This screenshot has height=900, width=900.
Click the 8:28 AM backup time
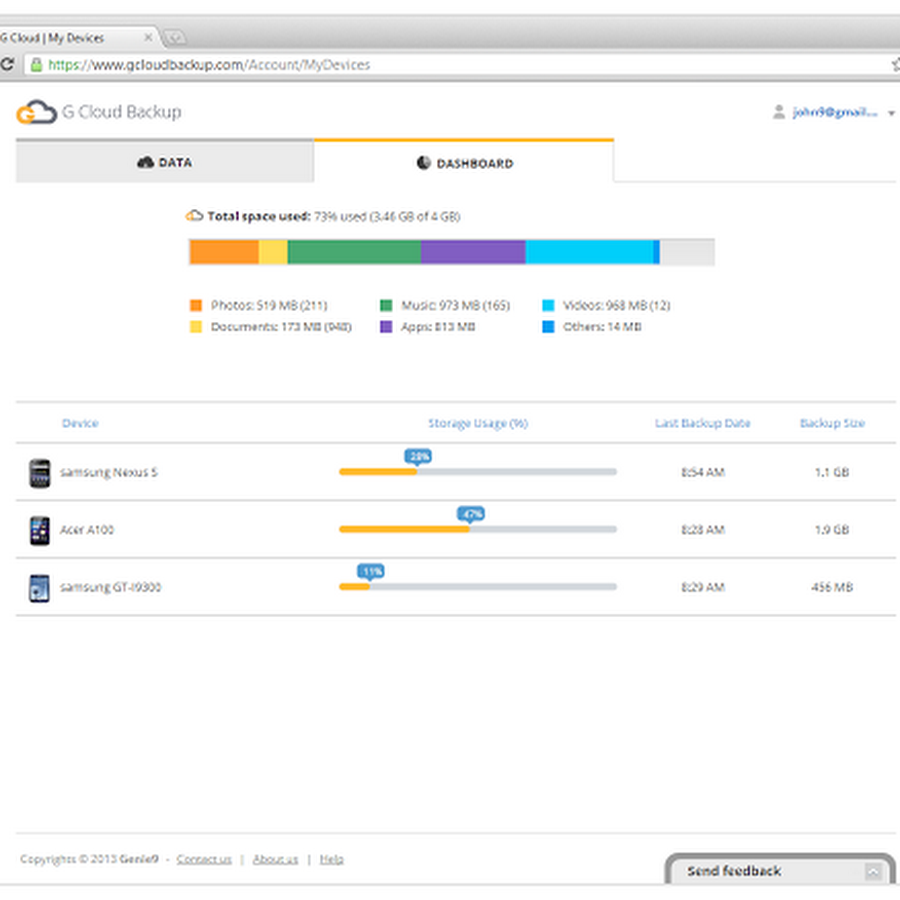click(703, 529)
